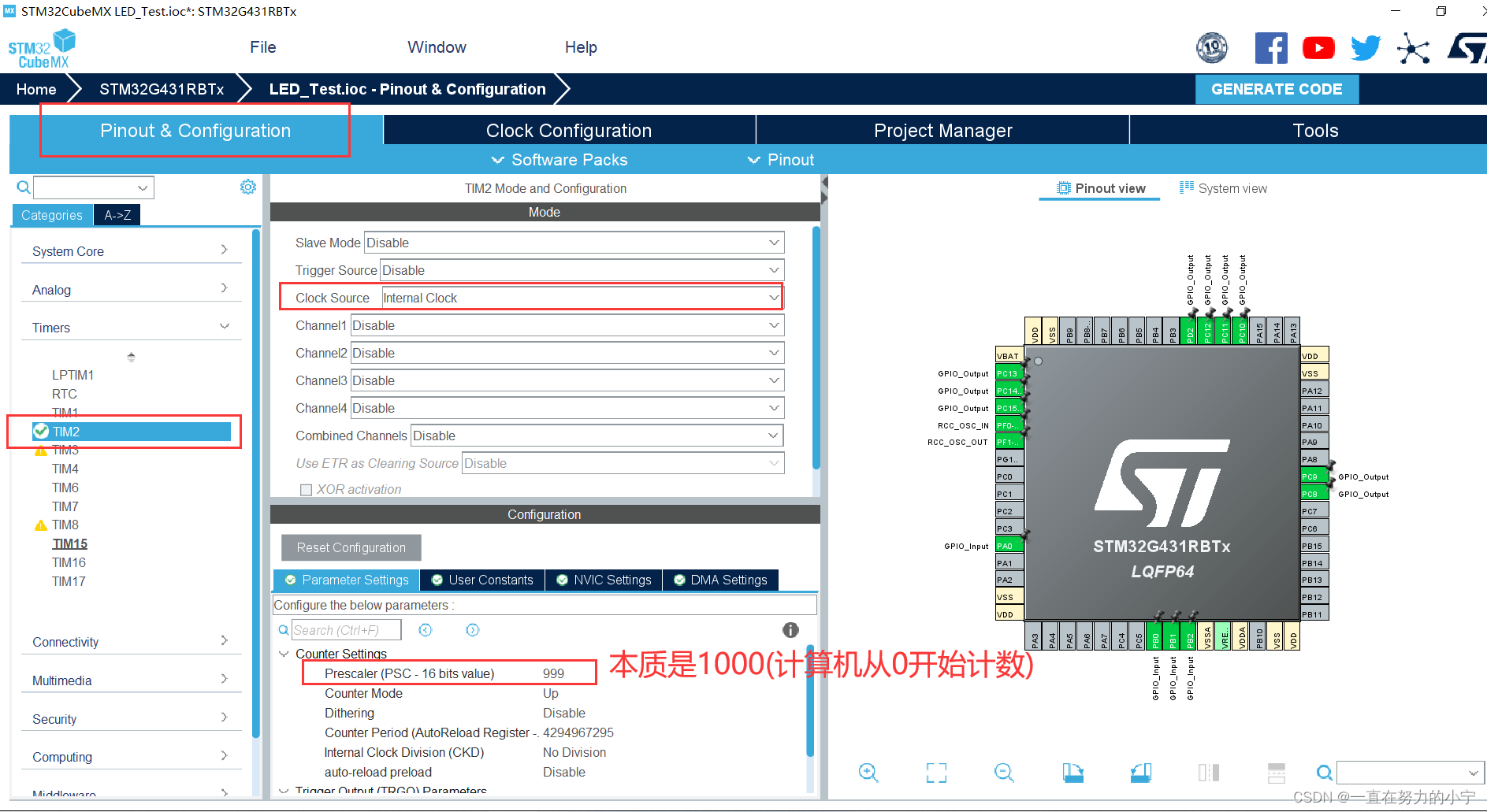1487x812 pixels.
Task: Open the Channel1 dropdown
Action: click(567, 325)
